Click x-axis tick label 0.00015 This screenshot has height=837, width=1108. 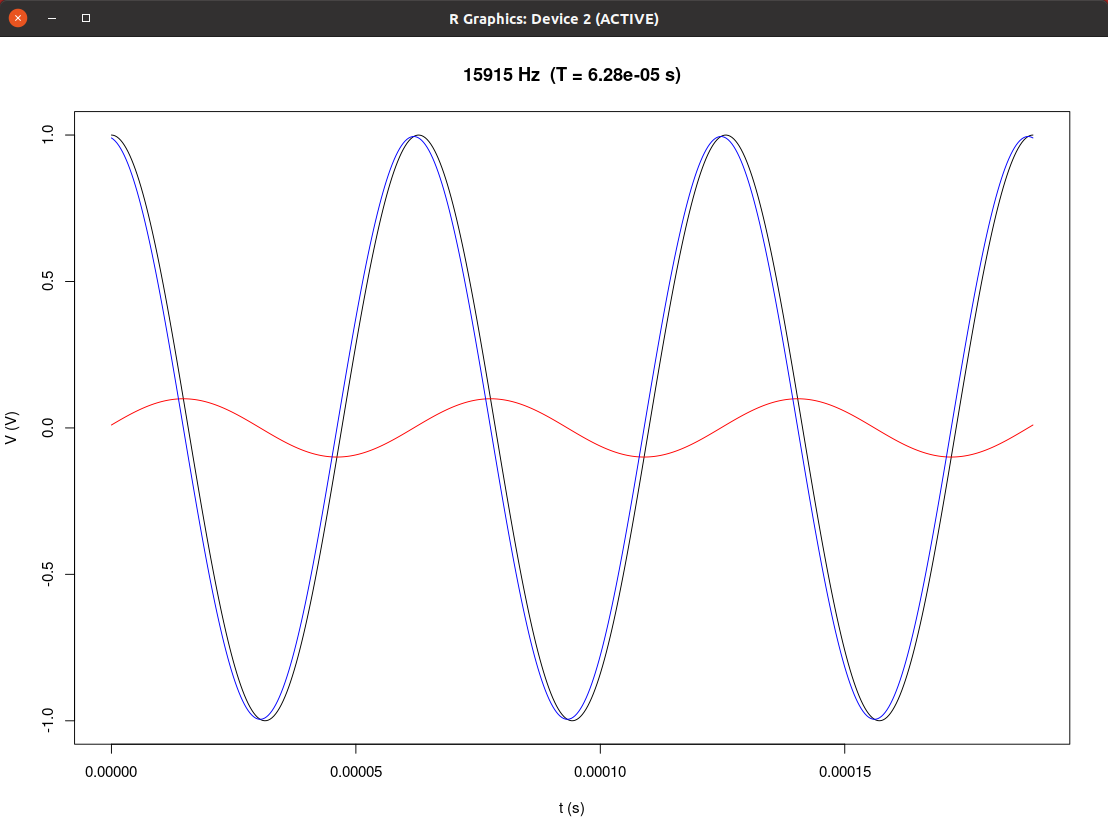click(x=844, y=772)
